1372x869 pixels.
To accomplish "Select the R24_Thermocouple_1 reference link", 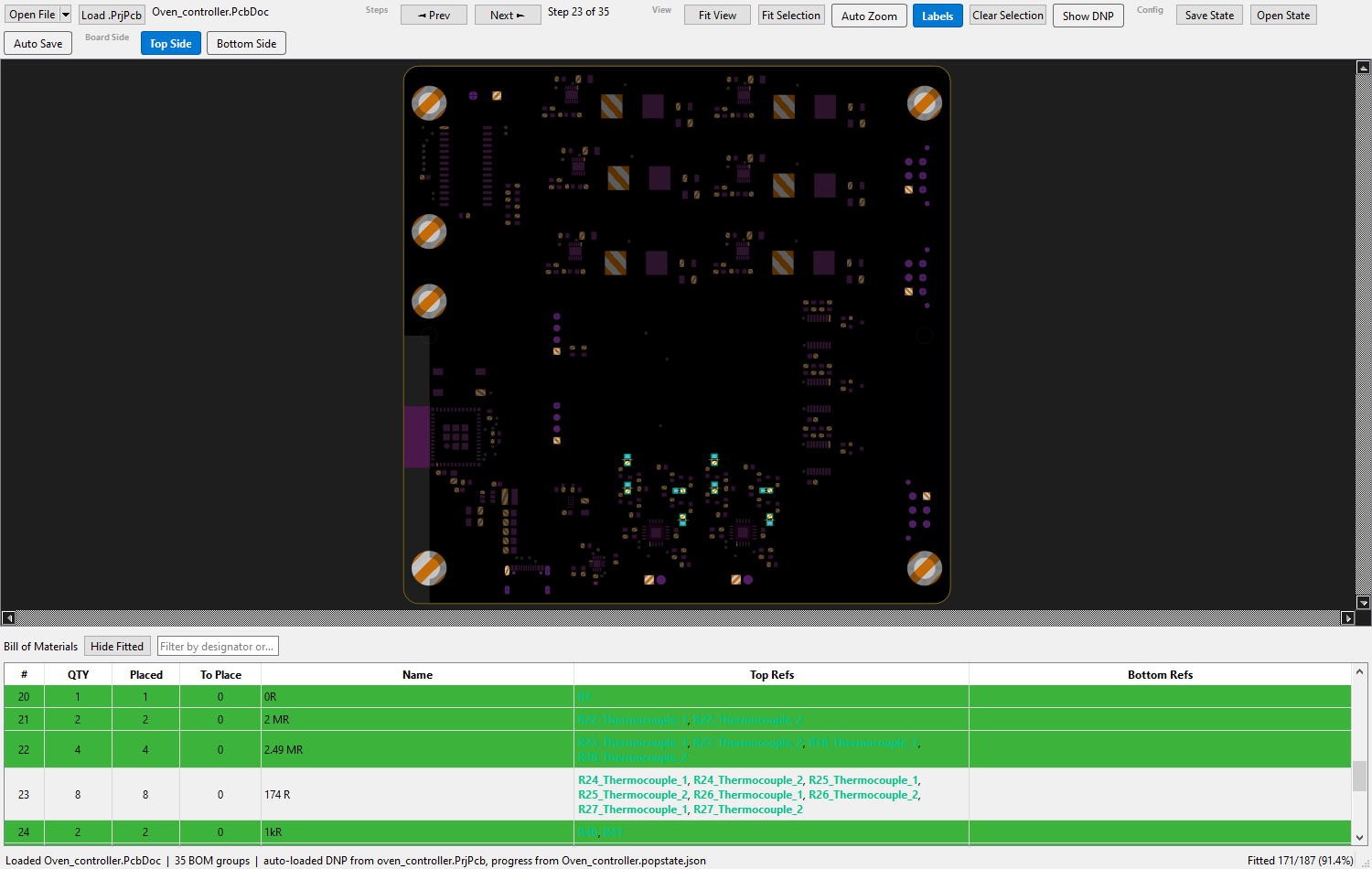I will (633, 780).
